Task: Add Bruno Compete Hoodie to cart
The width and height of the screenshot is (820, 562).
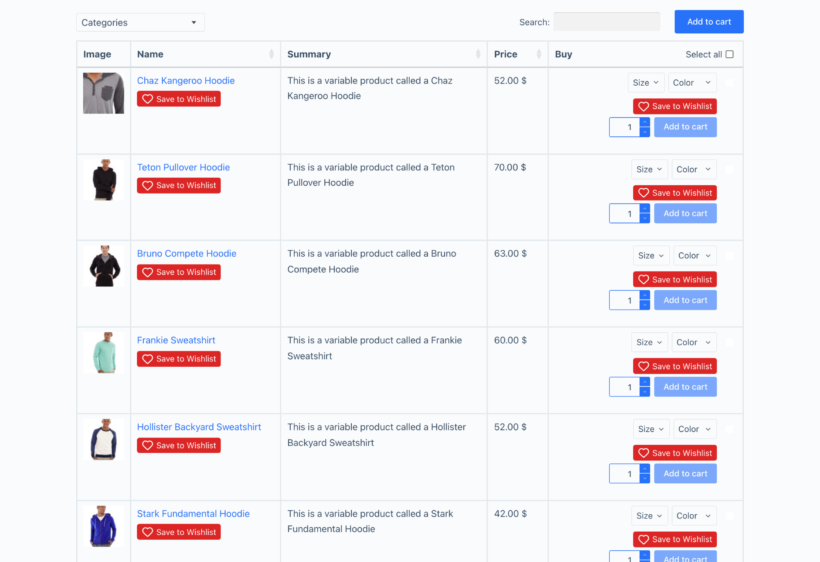Action: coord(685,301)
